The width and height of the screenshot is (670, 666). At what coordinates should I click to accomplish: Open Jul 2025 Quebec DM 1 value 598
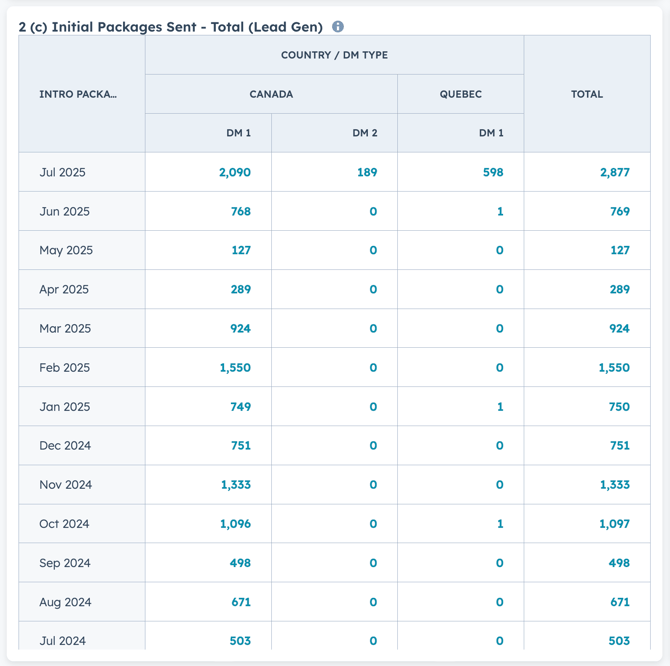493,172
